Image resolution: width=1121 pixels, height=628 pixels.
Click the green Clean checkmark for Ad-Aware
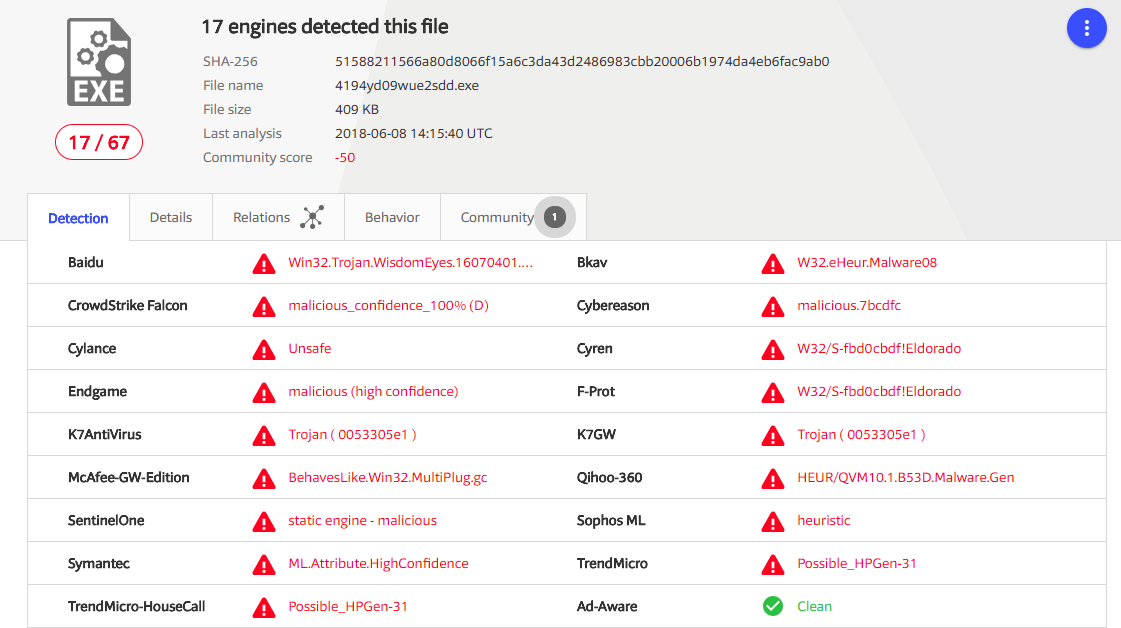click(773, 606)
